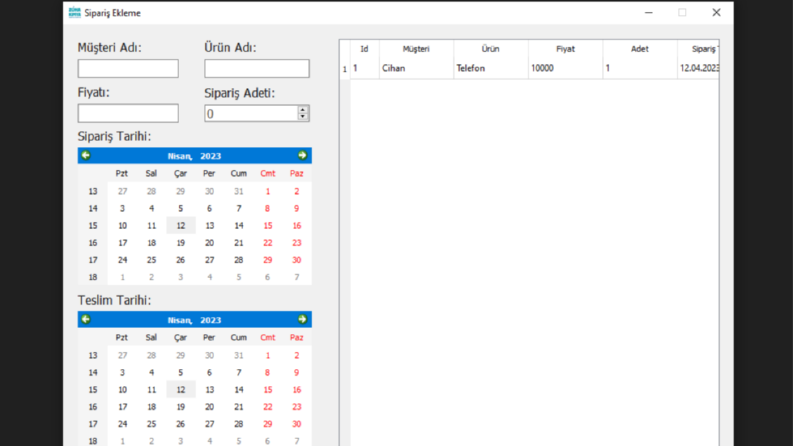This screenshot has height=446, width=793.
Task: Select the Cihan customer cell
Action: [416, 68]
